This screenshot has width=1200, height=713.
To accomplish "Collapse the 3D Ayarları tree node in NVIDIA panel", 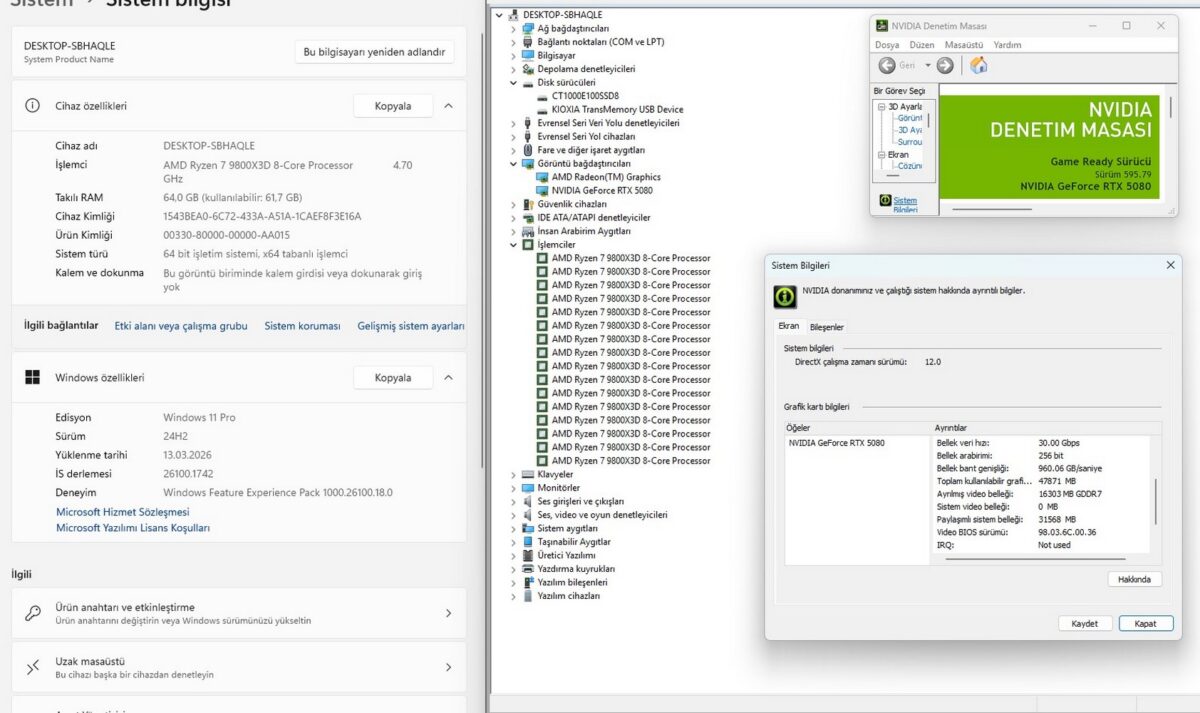I will coord(882,106).
